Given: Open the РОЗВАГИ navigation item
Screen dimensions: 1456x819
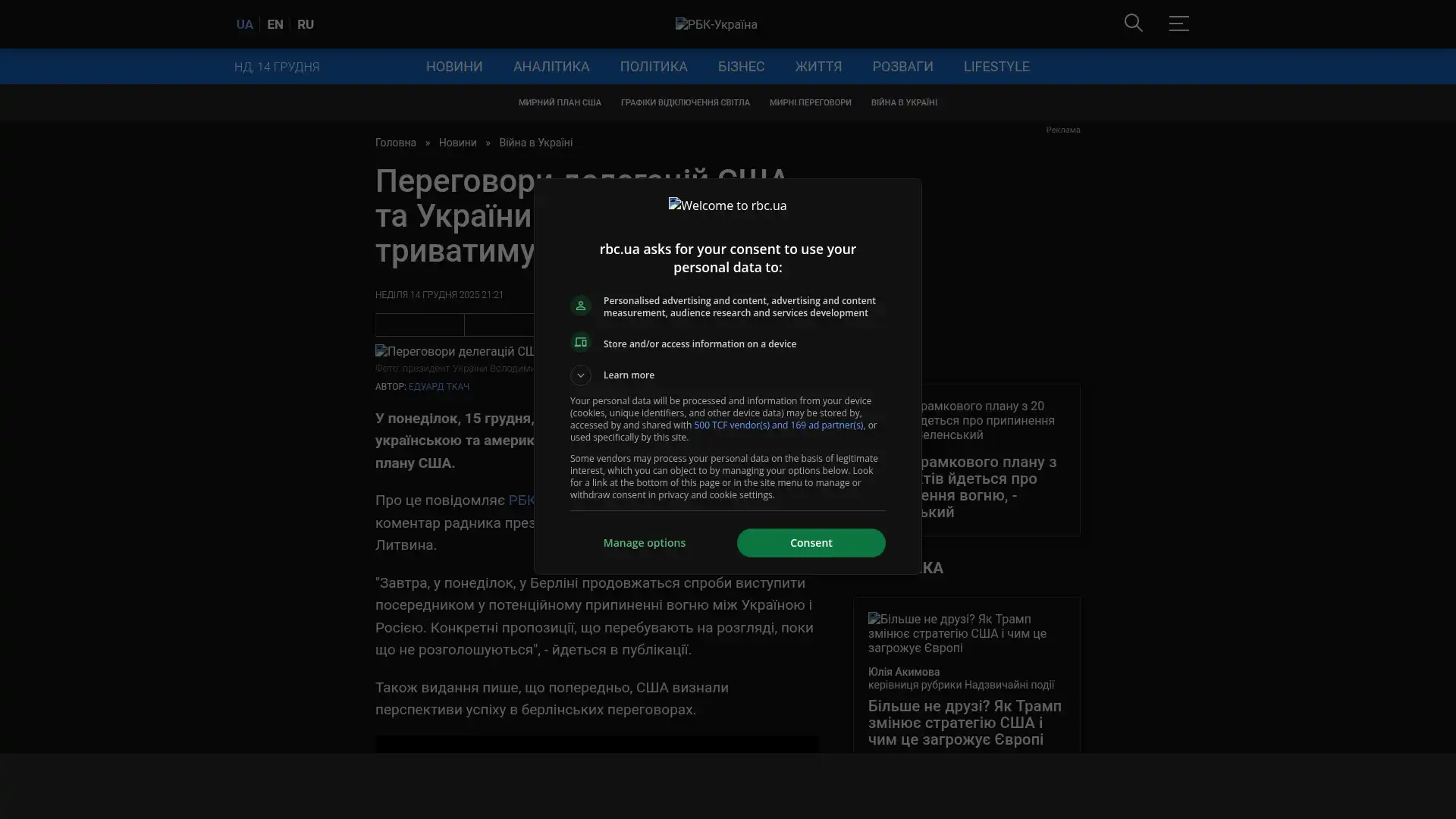Looking at the screenshot, I should 902,67.
